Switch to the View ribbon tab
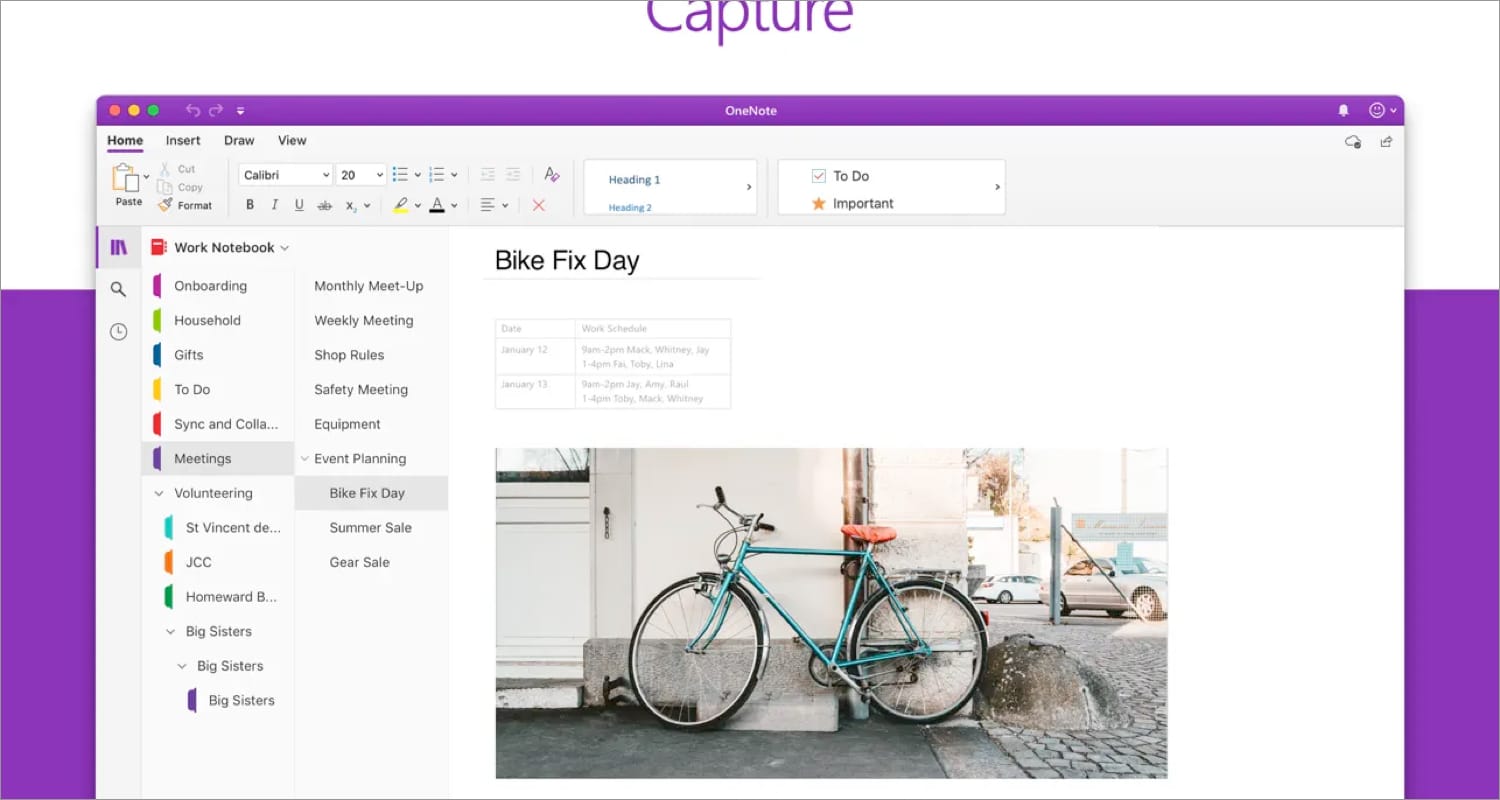The image size is (1500, 800). 292,141
